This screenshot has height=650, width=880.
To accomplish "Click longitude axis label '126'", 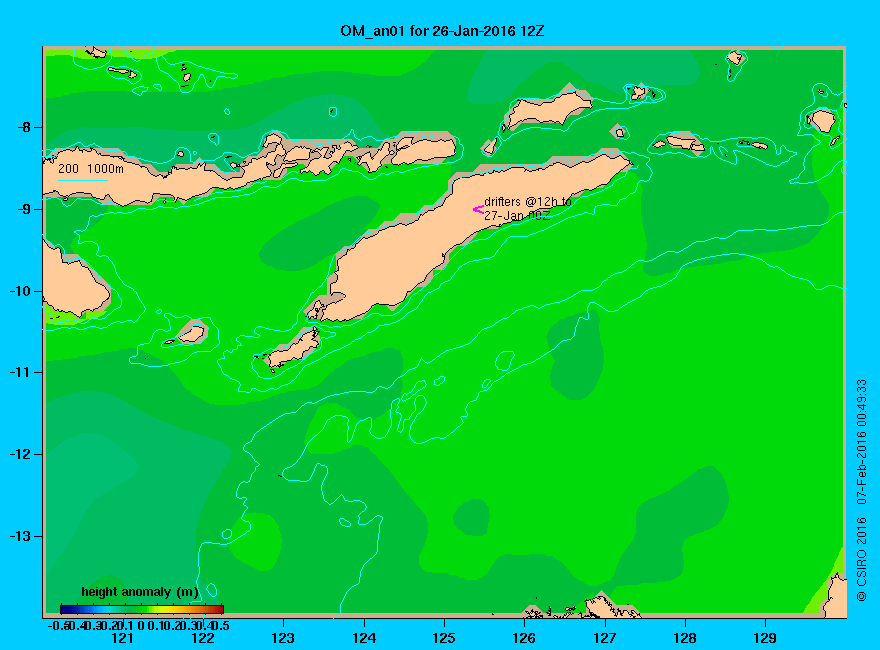I will 524,638.
